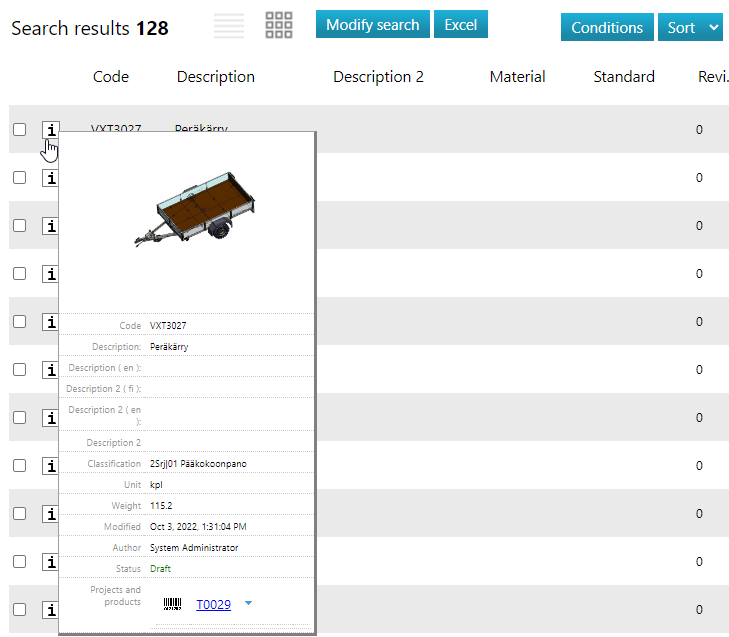Open the Conditions button

pyautogui.click(x=607, y=27)
